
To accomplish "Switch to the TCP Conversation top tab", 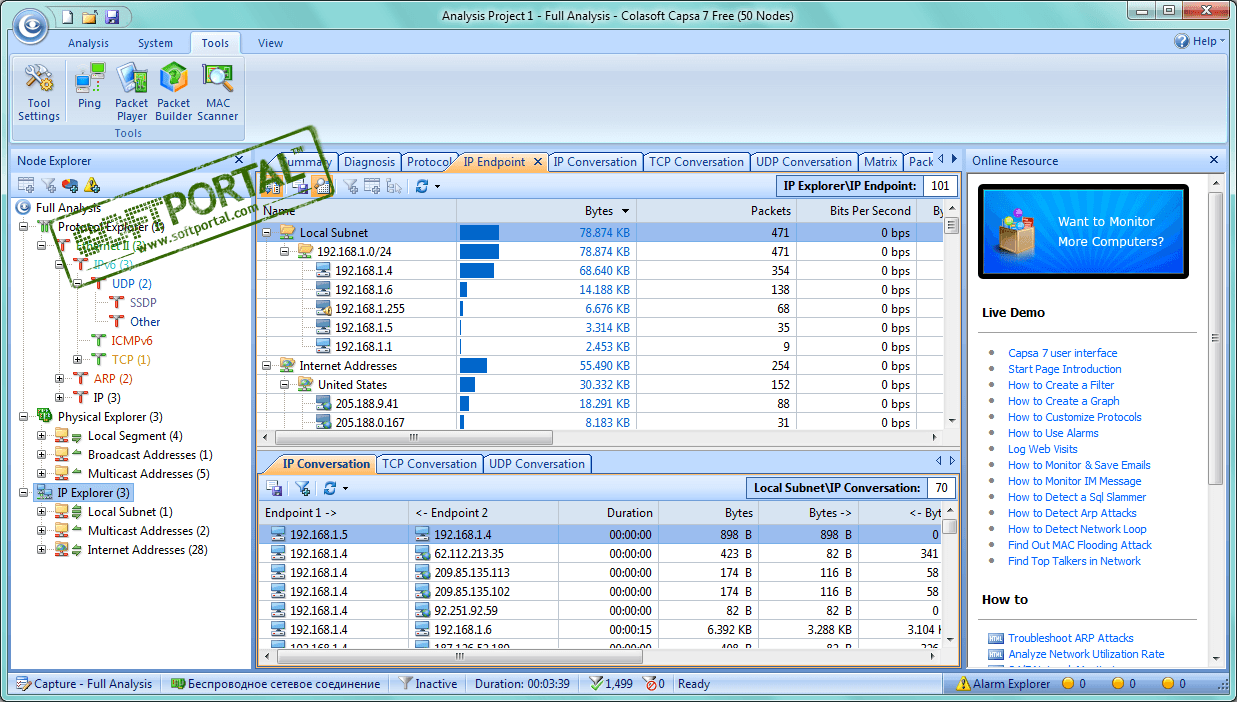I will (696, 162).
